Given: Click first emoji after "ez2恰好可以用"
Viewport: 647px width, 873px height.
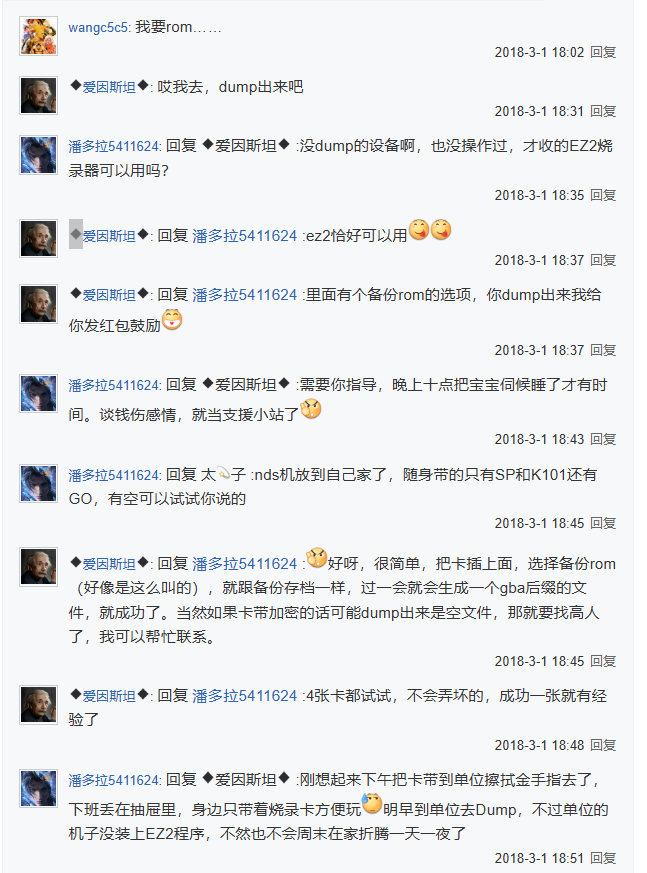Looking at the screenshot, I should point(419,231).
